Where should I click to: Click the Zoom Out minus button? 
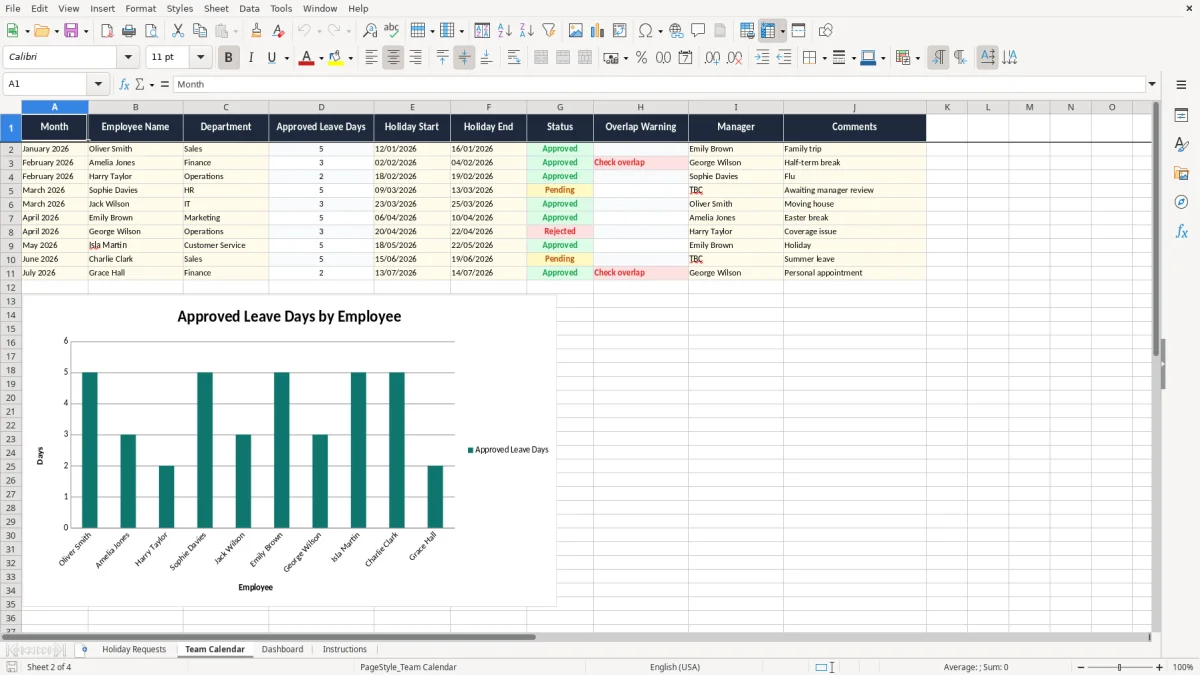1080,667
